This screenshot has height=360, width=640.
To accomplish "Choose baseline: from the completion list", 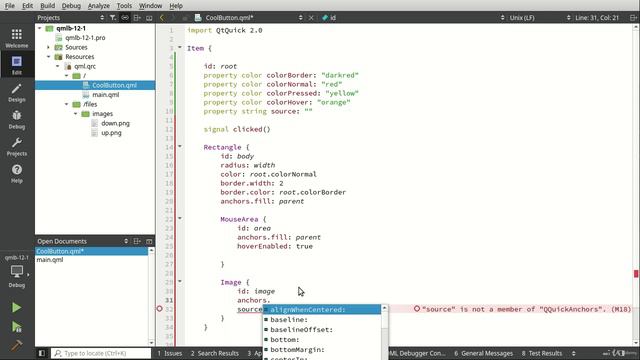I will pyautogui.click(x=322, y=320).
